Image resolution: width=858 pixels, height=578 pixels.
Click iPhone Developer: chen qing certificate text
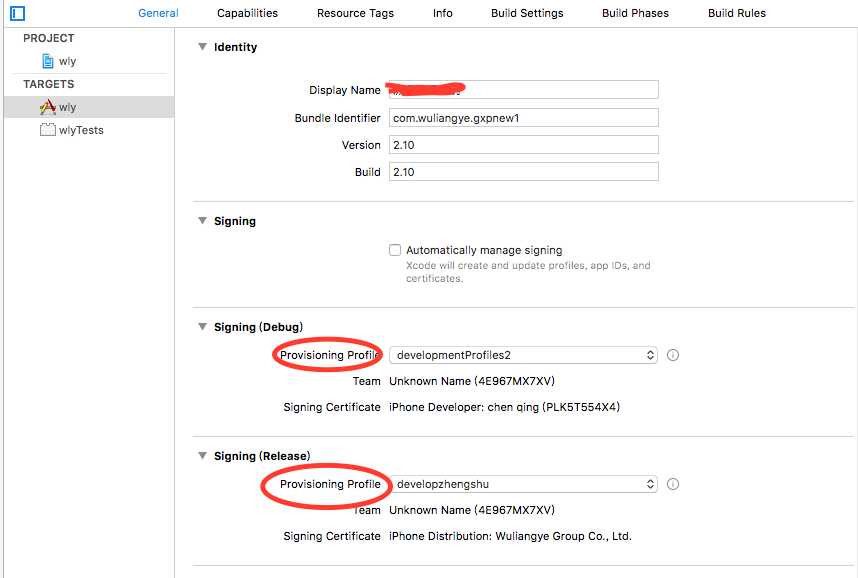pos(505,407)
